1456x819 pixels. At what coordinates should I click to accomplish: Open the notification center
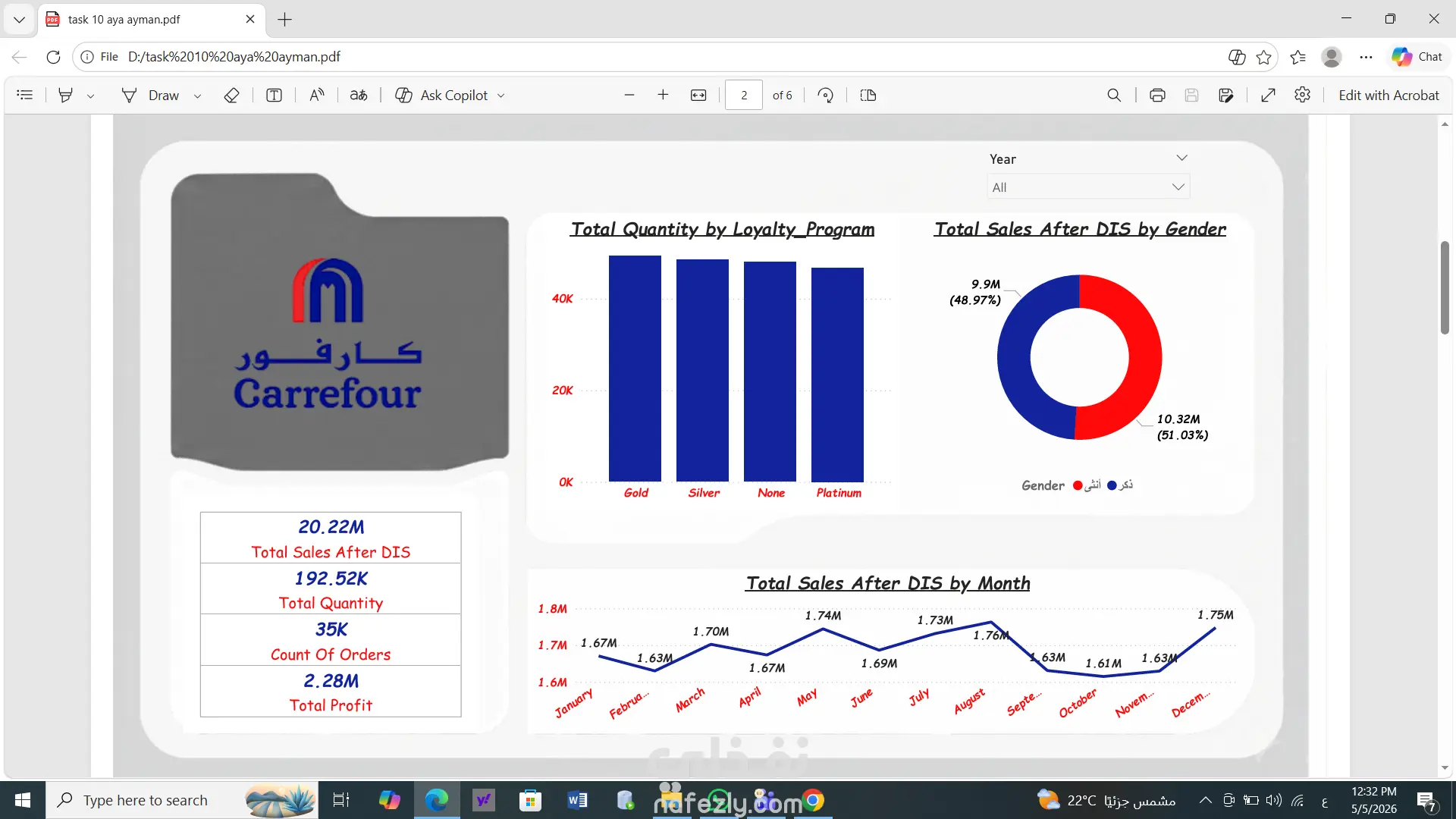point(1426,801)
